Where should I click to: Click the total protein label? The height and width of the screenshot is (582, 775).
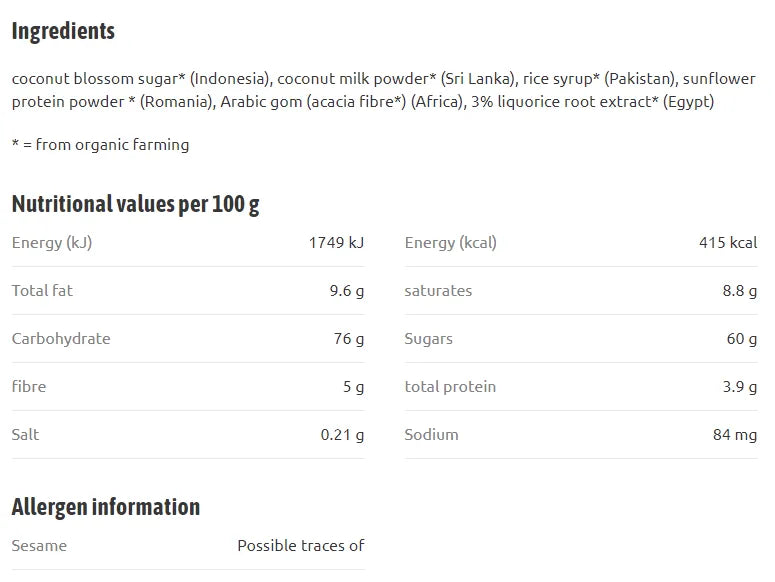coord(450,387)
